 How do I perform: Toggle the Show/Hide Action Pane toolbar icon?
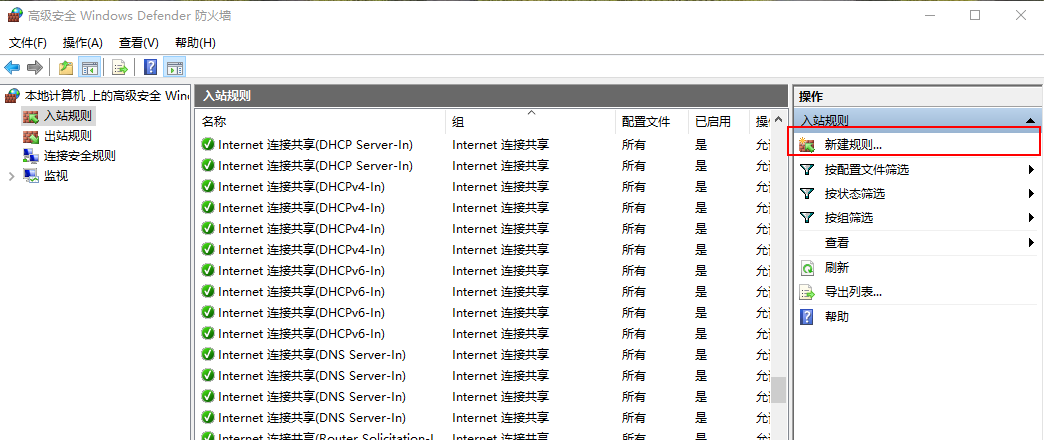[x=175, y=67]
